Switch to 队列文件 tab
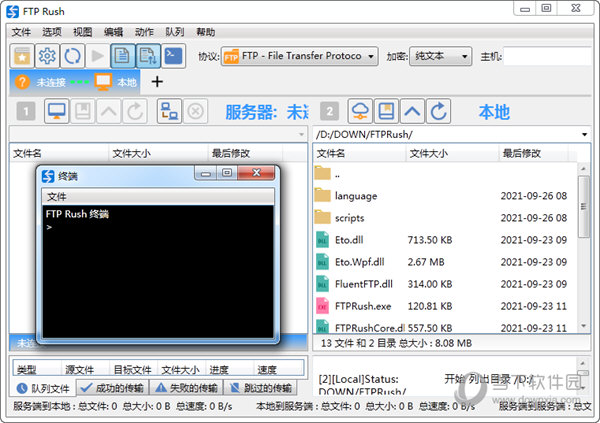This screenshot has height=423, width=600. (x=43, y=388)
